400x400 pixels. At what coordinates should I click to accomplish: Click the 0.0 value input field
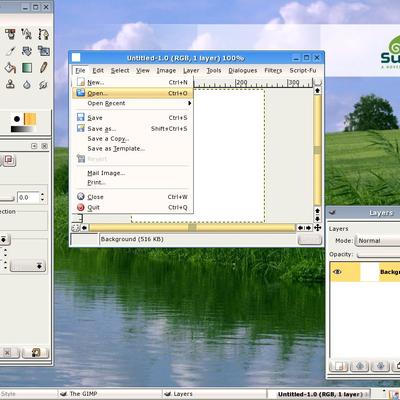(x=28, y=198)
